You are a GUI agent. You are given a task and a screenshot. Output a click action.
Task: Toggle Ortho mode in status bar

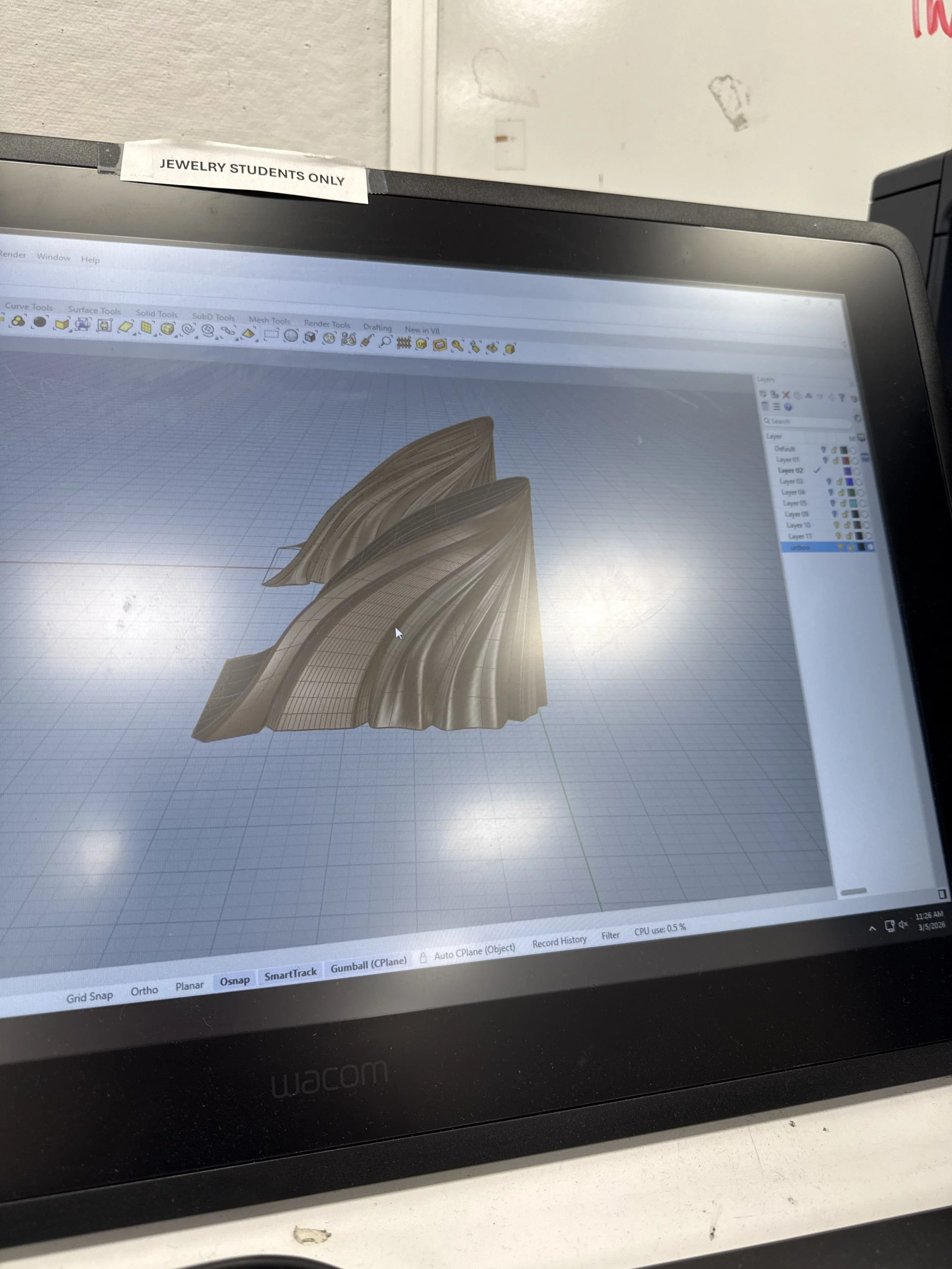(144, 991)
